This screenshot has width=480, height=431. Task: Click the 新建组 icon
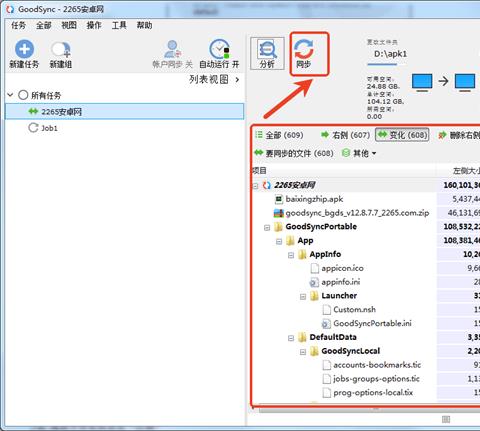[61, 49]
